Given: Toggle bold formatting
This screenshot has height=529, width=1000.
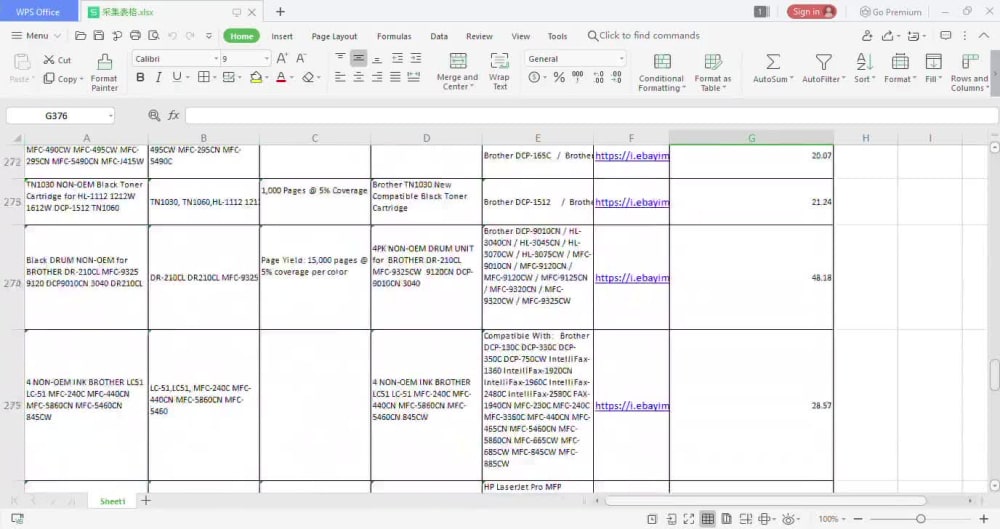Looking at the screenshot, I should tap(140, 77).
